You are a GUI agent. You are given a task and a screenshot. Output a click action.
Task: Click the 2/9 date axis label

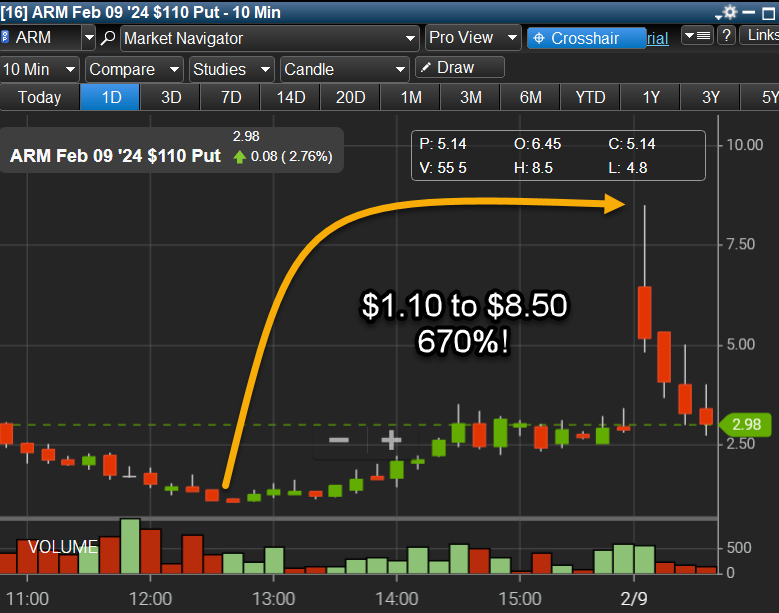634,599
